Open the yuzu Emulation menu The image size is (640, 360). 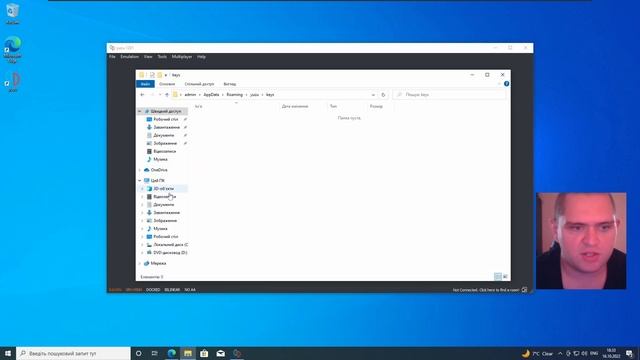point(130,57)
